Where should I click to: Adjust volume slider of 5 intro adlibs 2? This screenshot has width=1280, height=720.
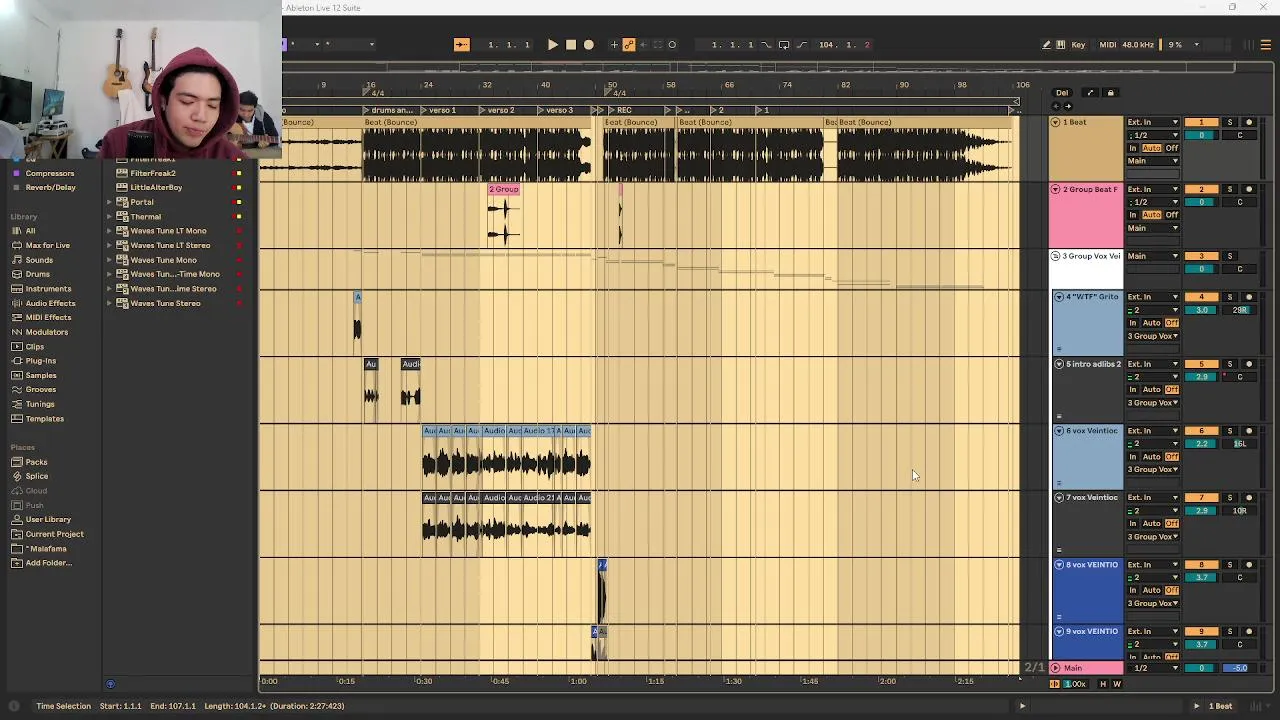(1201, 377)
